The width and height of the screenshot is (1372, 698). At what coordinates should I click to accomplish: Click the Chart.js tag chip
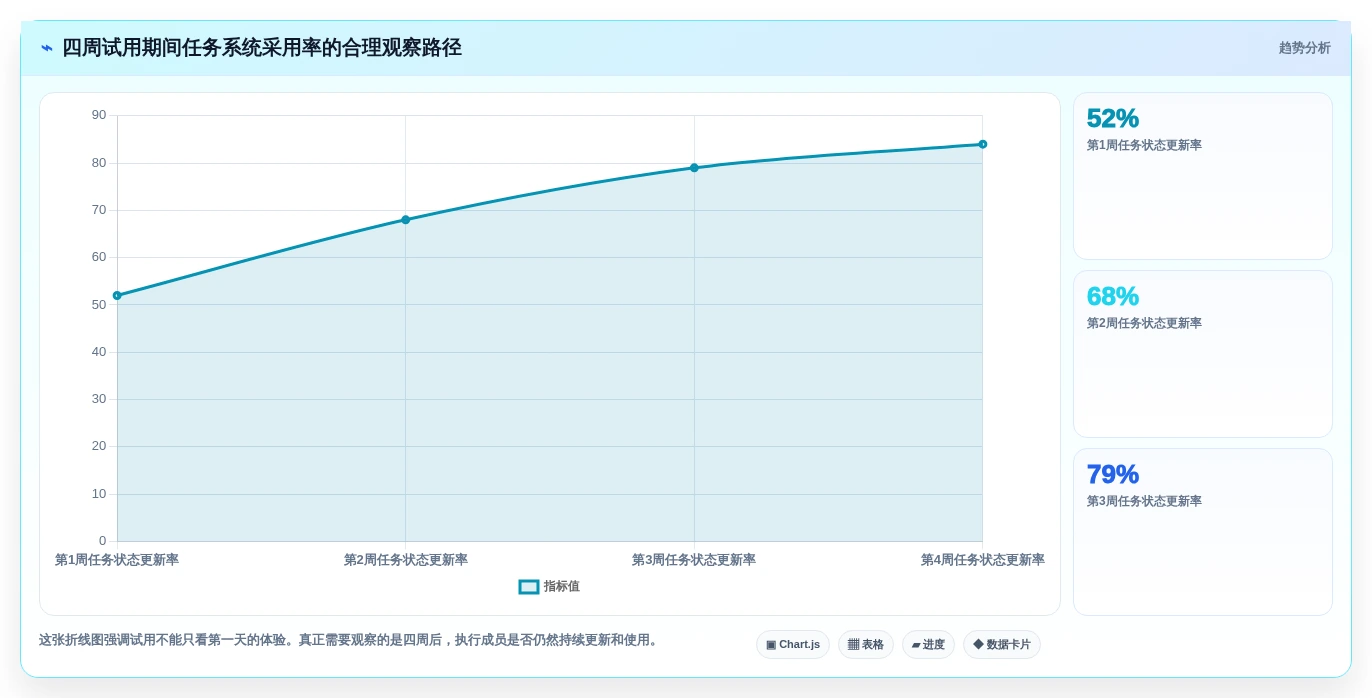[x=793, y=645]
